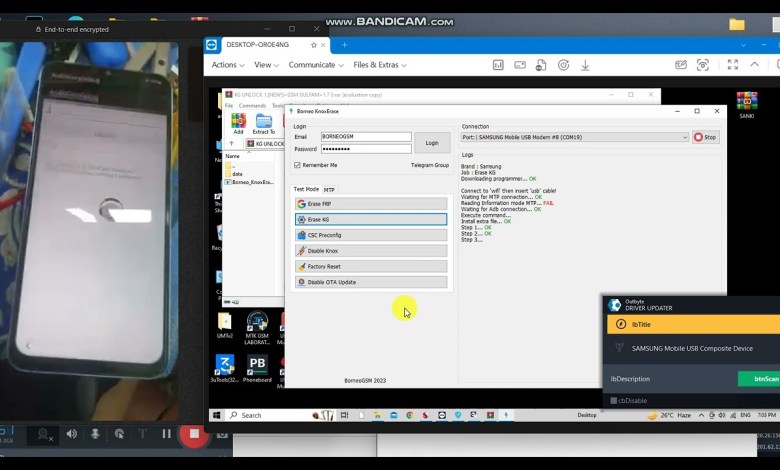Expand TeamViewer Actions menu
Image resolution: width=780 pixels, height=470 pixels.
pos(228,65)
